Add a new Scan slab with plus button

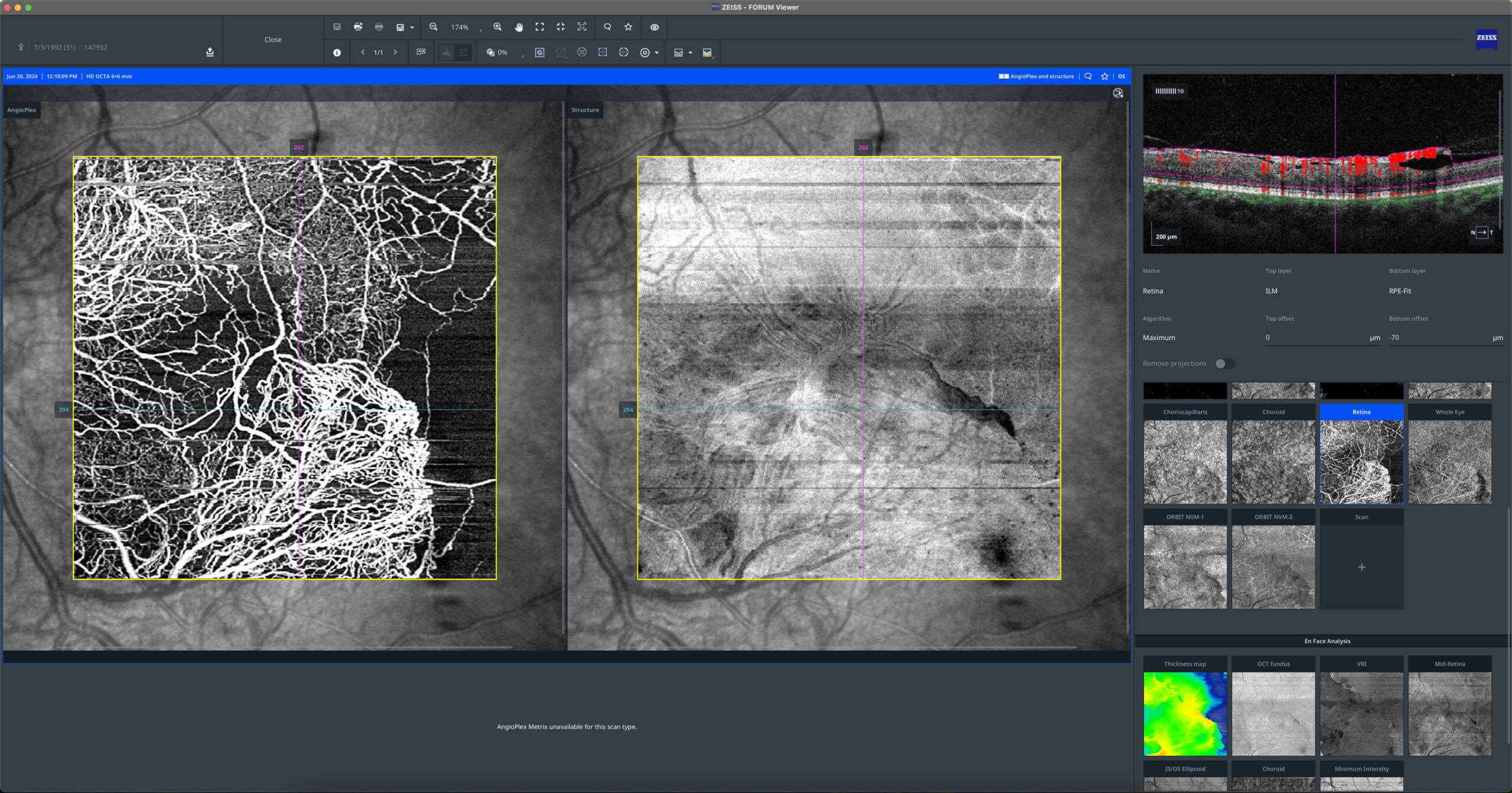pos(1361,567)
